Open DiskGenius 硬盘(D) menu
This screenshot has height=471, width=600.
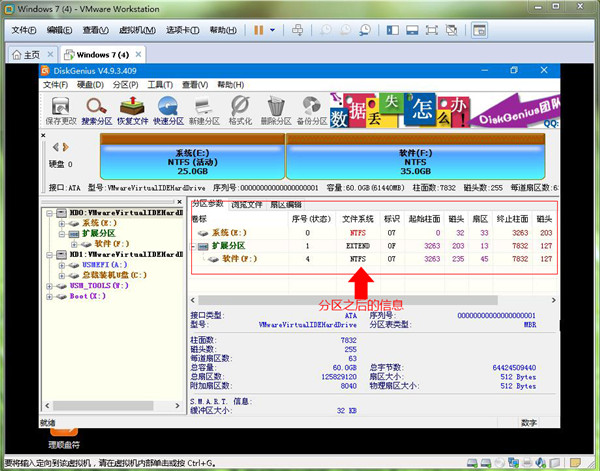[x=90, y=85]
